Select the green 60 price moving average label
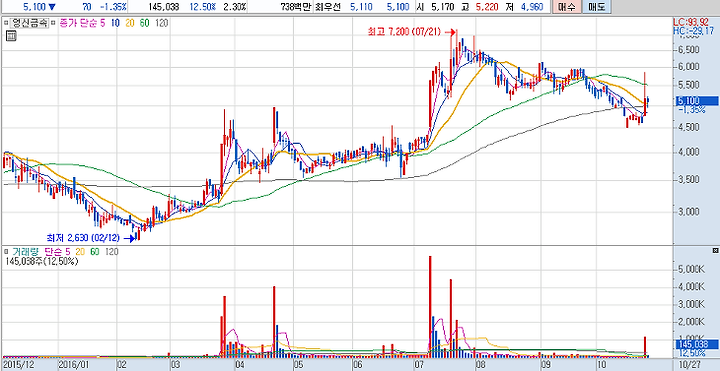This screenshot has height=371, width=720. [145, 23]
